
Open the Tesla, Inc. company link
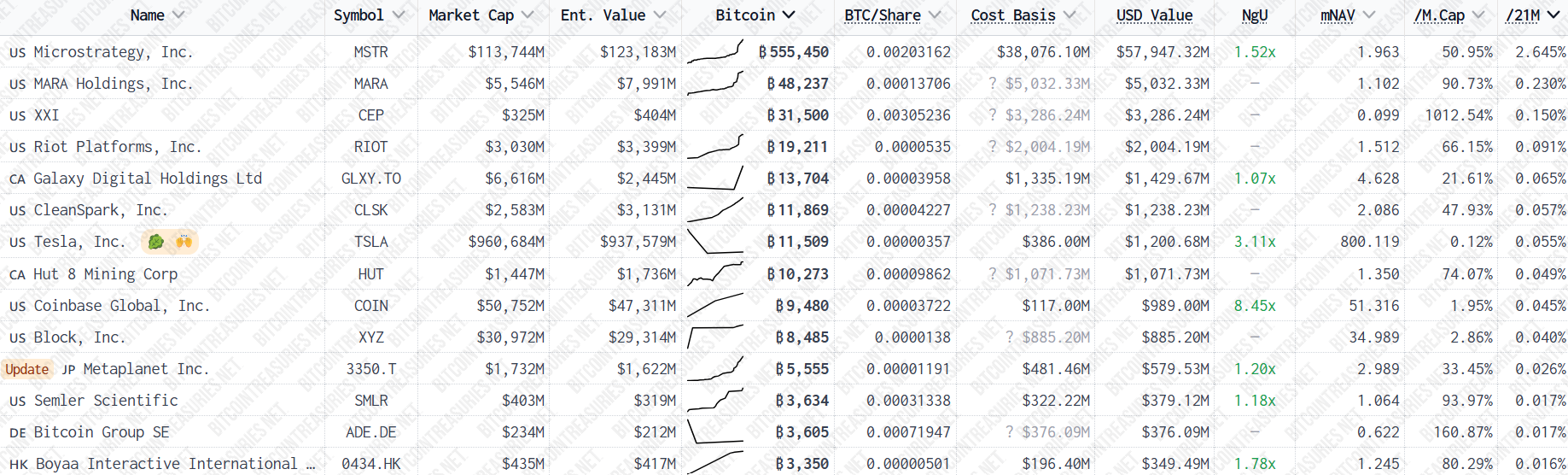tap(79, 242)
